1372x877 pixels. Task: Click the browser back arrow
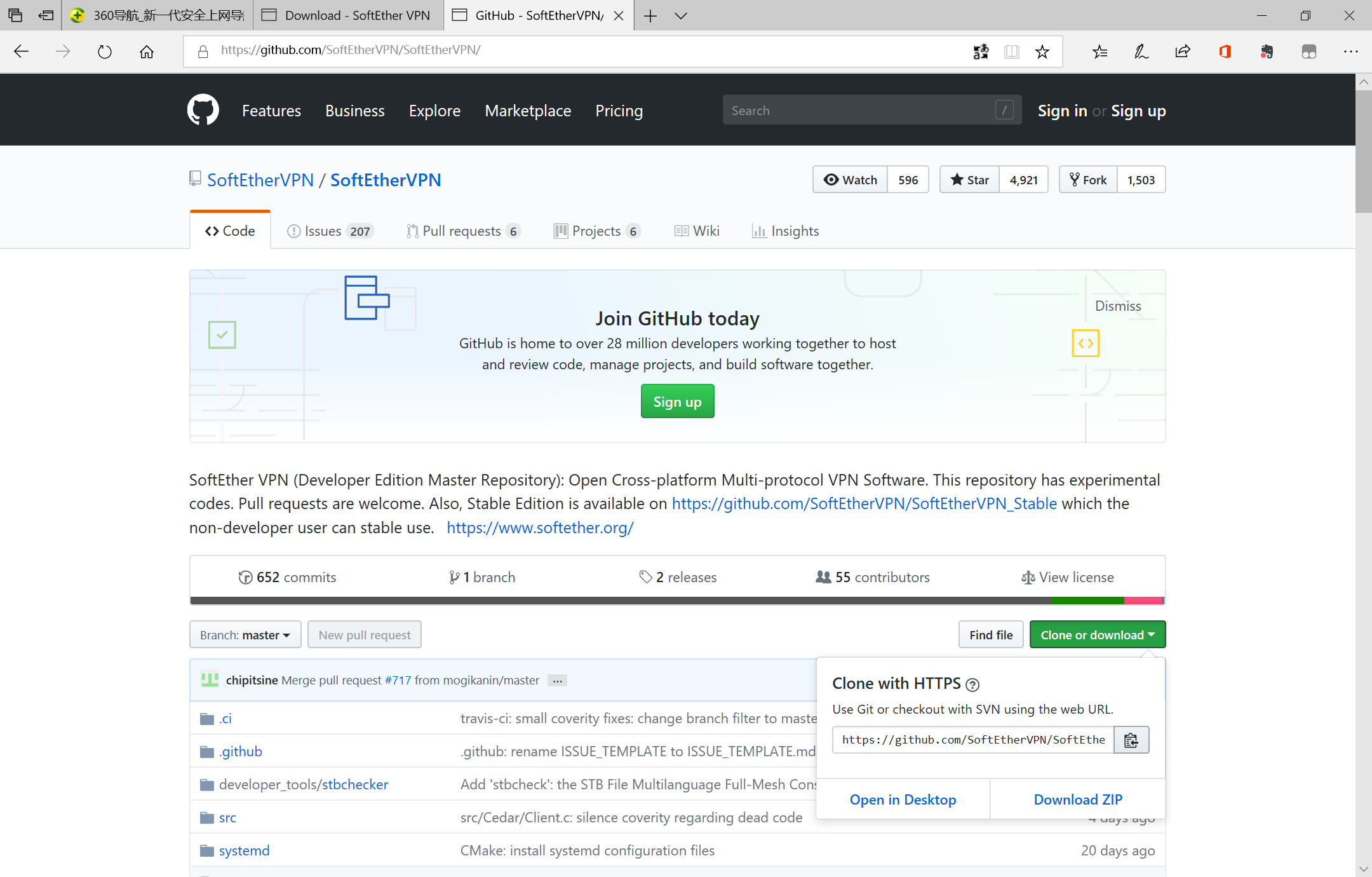tap(22, 51)
